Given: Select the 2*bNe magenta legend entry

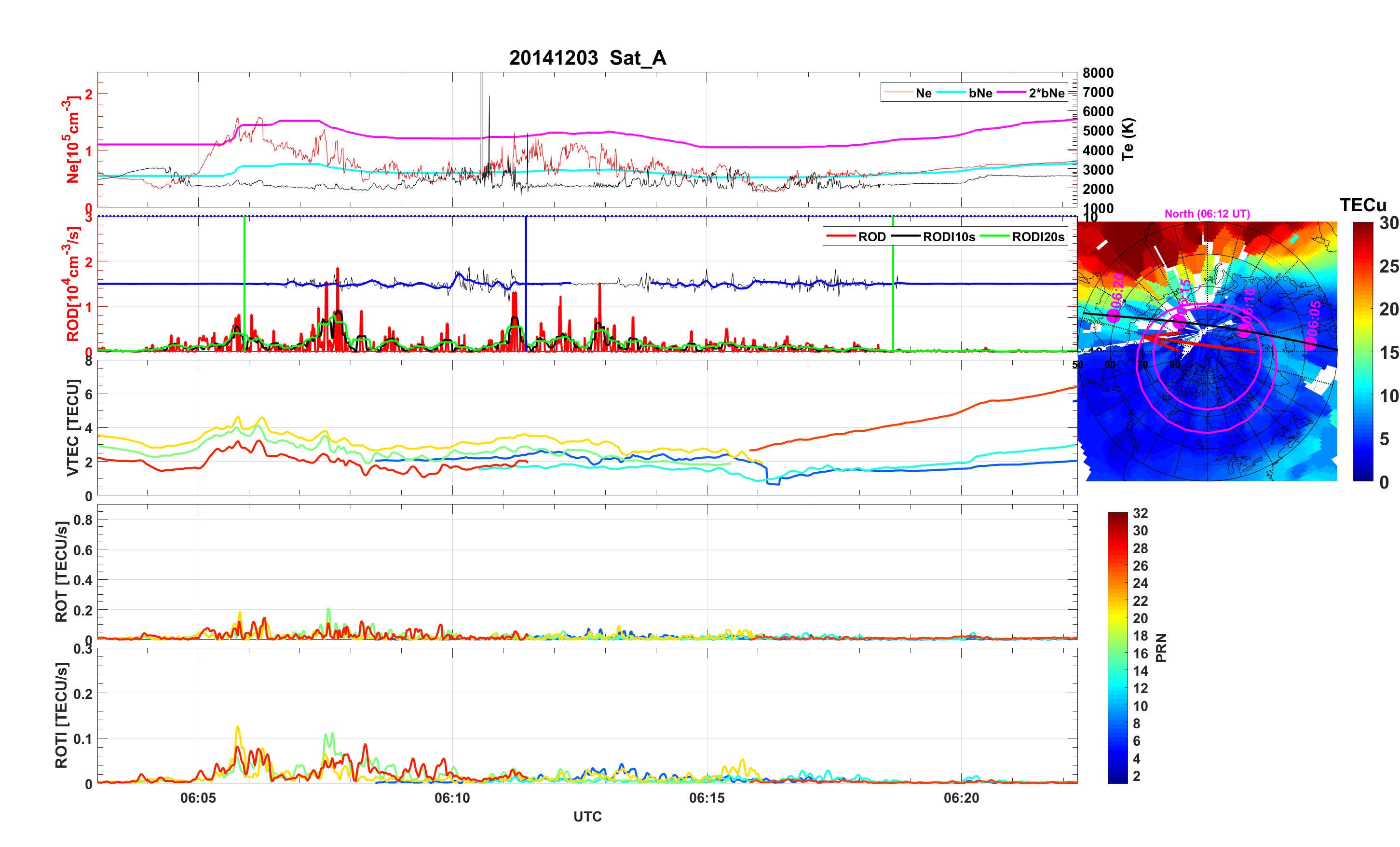Looking at the screenshot, I should point(1046,93).
